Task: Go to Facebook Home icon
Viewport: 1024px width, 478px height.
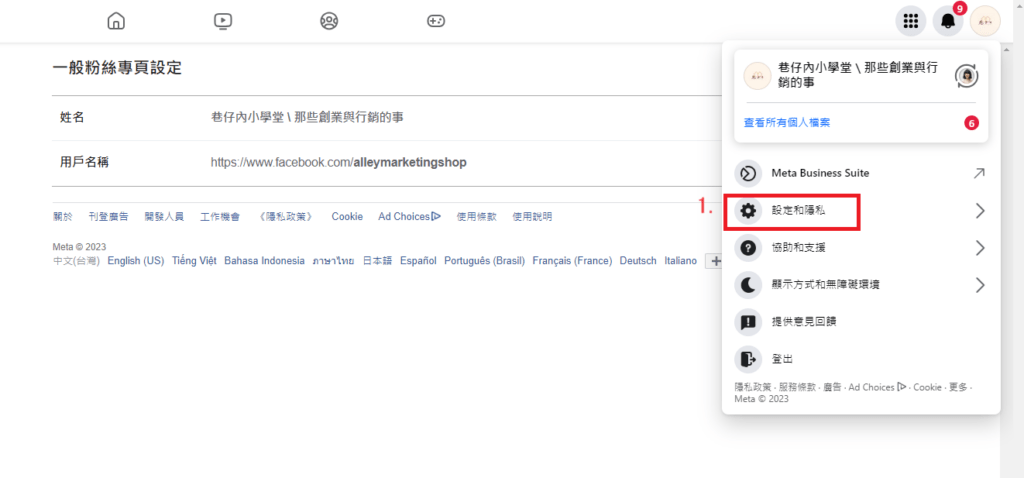Action: coord(116,20)
